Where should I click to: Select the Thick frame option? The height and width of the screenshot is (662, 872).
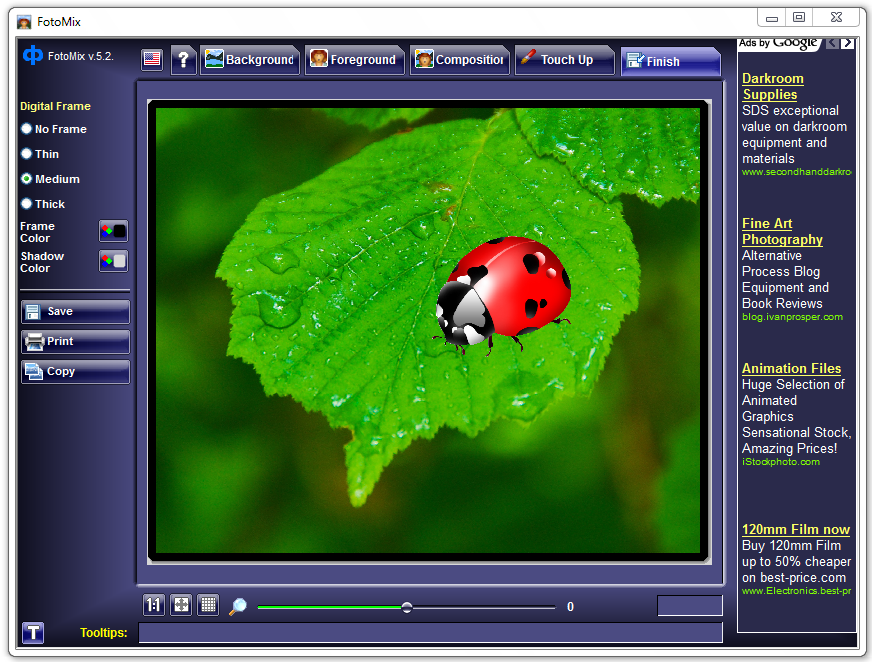tap(43, 204)
